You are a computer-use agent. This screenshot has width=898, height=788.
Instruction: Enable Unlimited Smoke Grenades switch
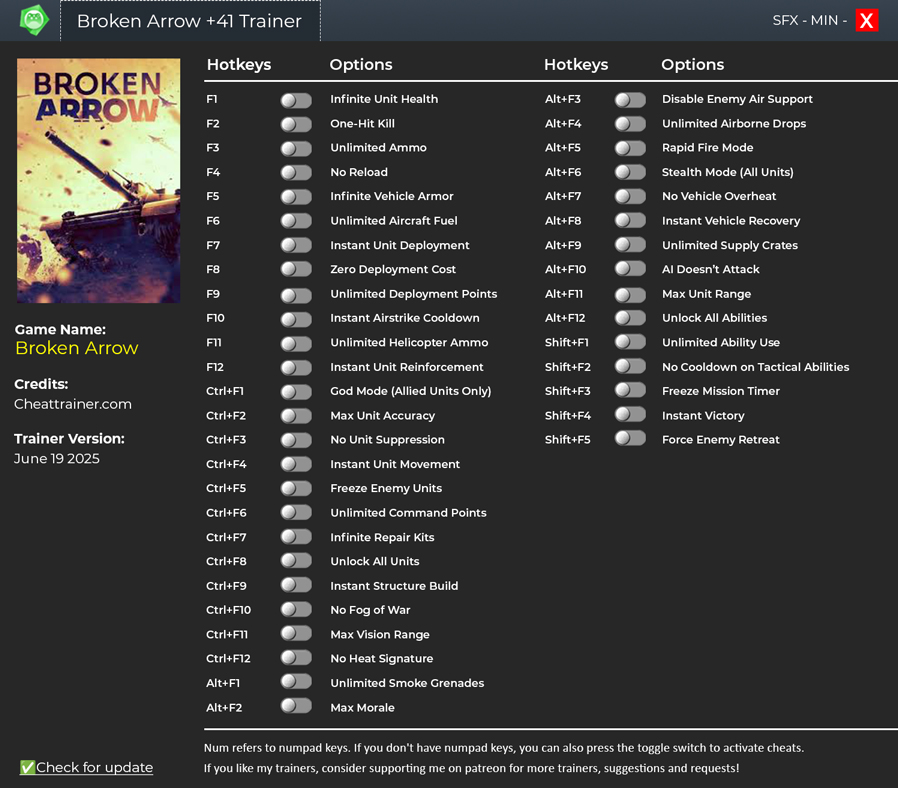click(296, 681)
